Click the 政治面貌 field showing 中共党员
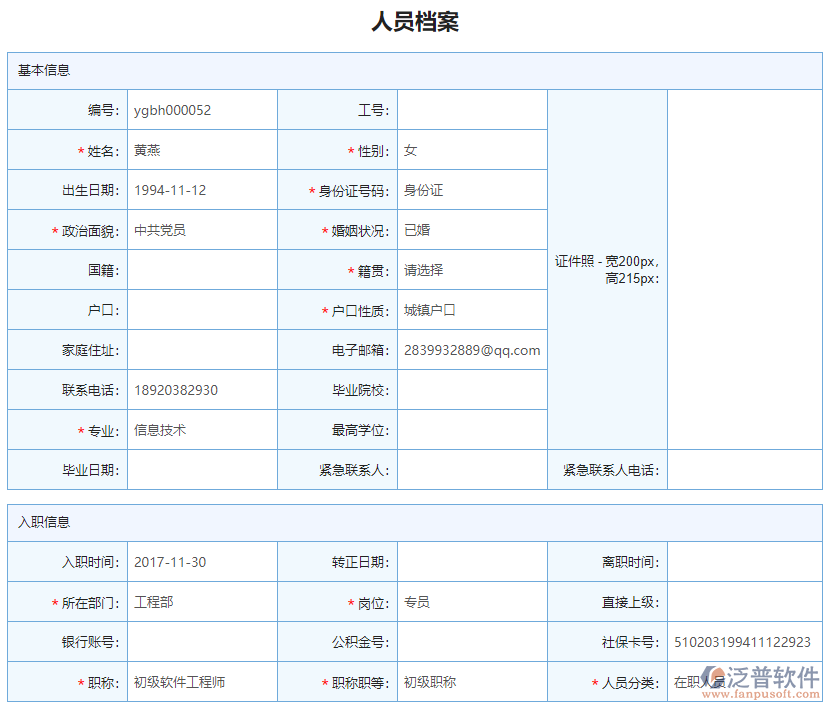 [x=200, y=229]
